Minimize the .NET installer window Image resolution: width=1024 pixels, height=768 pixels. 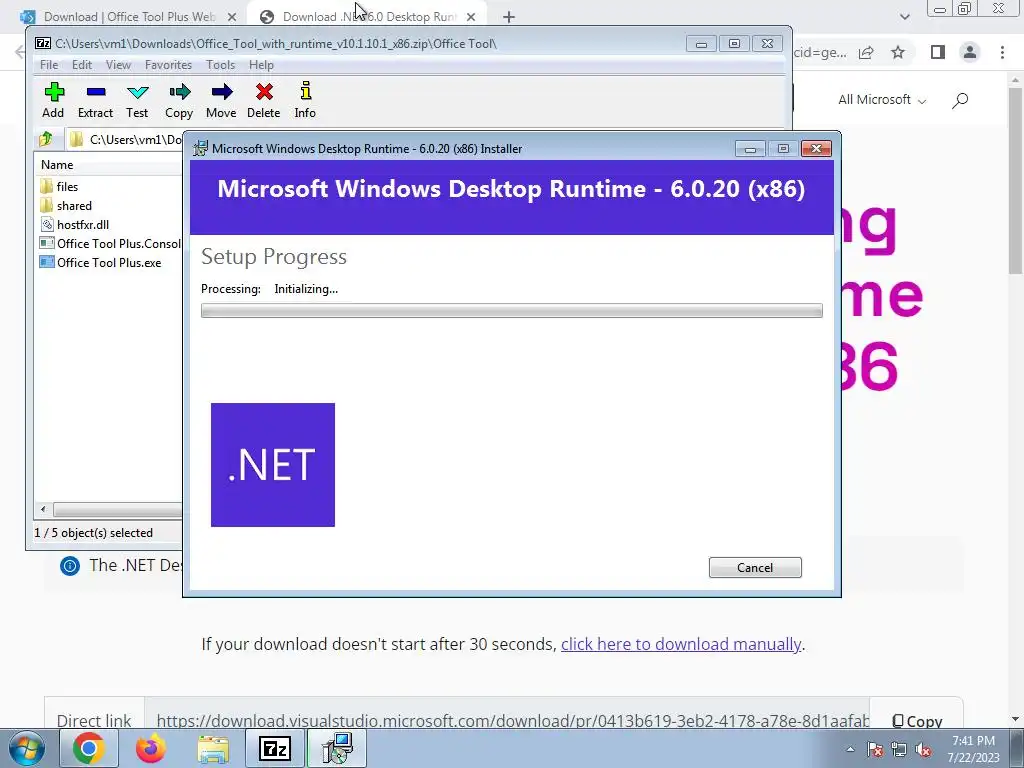click(750, 149)
